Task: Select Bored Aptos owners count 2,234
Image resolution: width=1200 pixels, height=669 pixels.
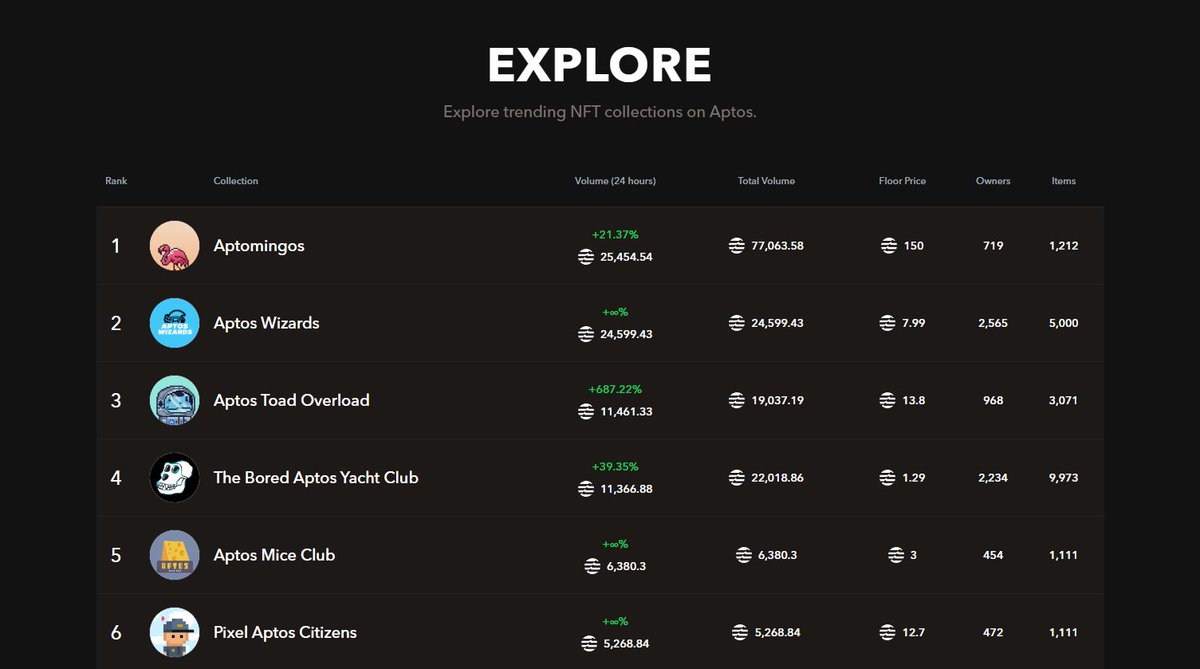Action: [993, 478]
